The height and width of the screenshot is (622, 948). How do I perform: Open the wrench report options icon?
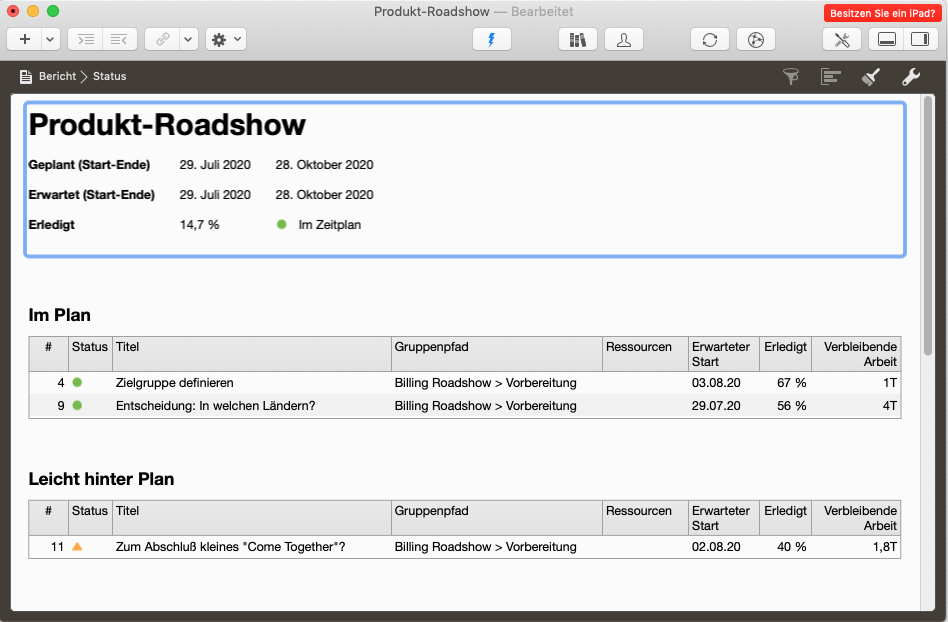910,76
